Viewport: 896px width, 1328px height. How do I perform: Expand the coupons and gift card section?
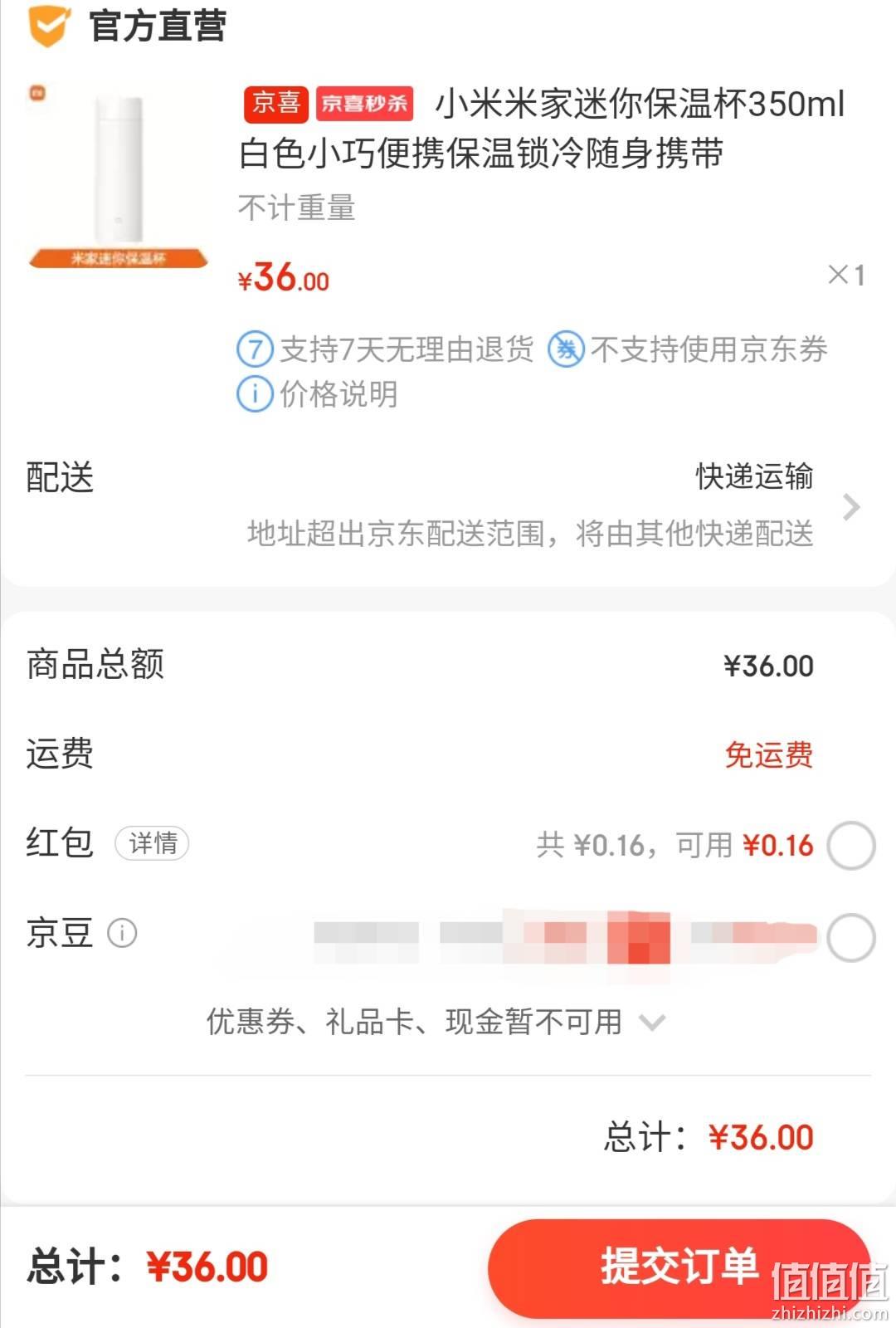[x=436, y=1022]
